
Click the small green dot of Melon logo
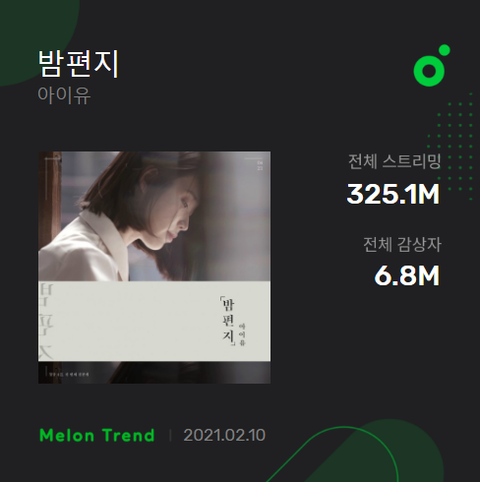(444, 50)
